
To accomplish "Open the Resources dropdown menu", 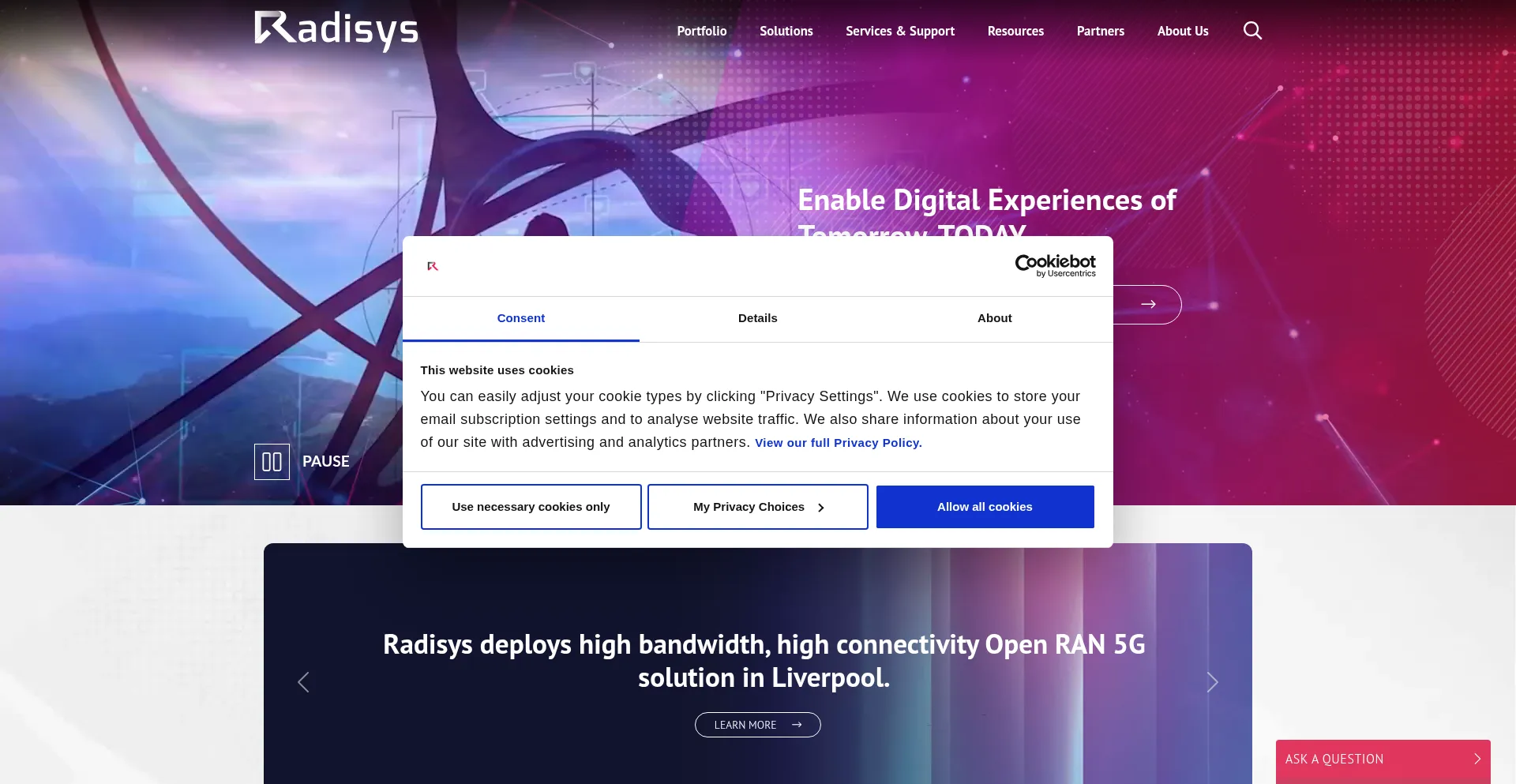I will [x=1015, y=30].
